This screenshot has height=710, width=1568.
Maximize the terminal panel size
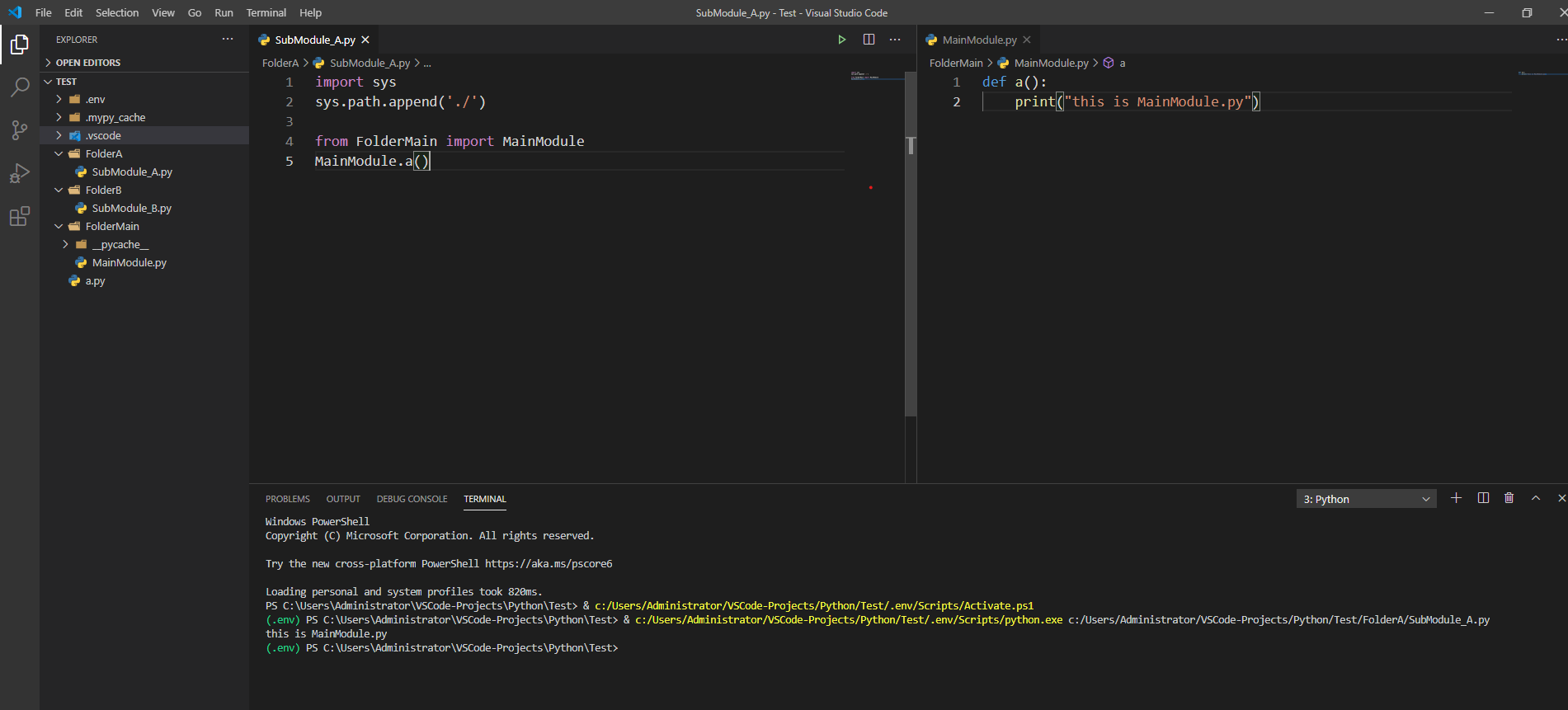pos(1535,498)
